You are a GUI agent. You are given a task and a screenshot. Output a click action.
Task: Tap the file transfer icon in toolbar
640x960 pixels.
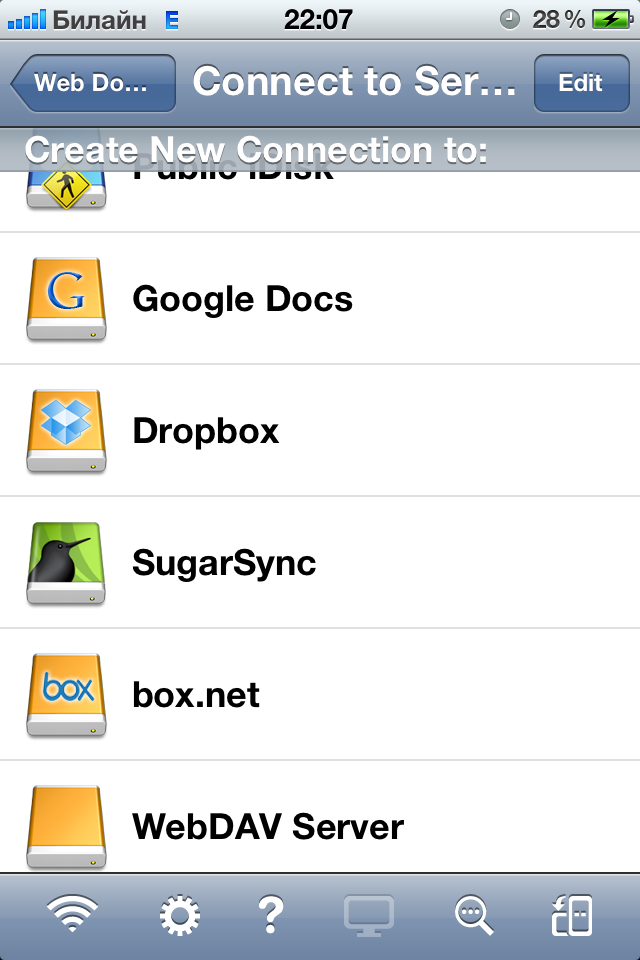[572, 915]
